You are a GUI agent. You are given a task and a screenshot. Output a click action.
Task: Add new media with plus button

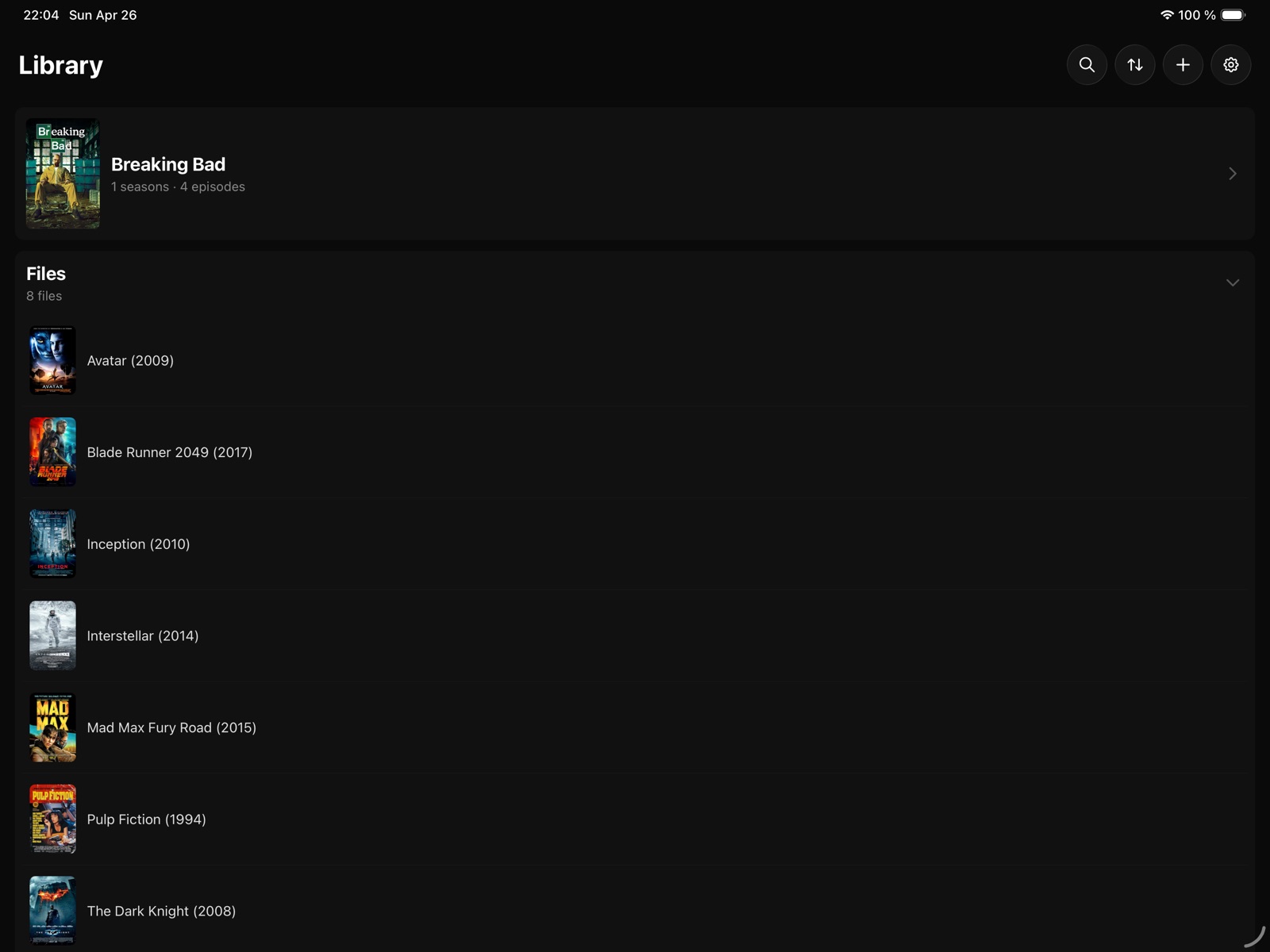tap(1183, 65)
